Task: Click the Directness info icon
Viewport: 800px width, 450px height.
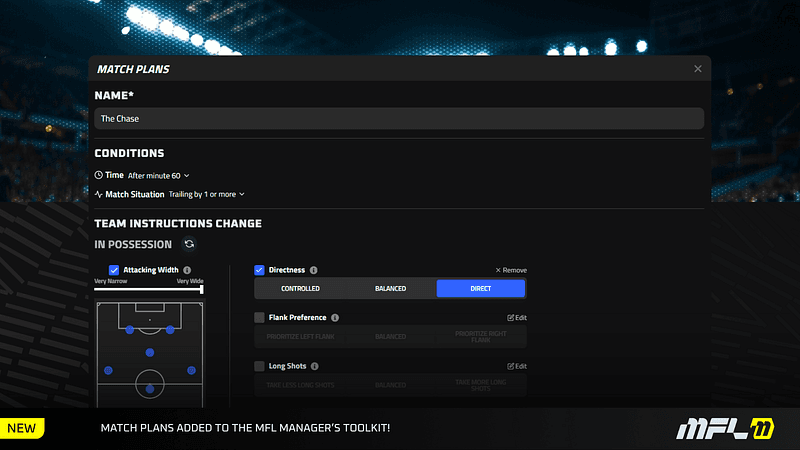Action: [x=314, y=270]
